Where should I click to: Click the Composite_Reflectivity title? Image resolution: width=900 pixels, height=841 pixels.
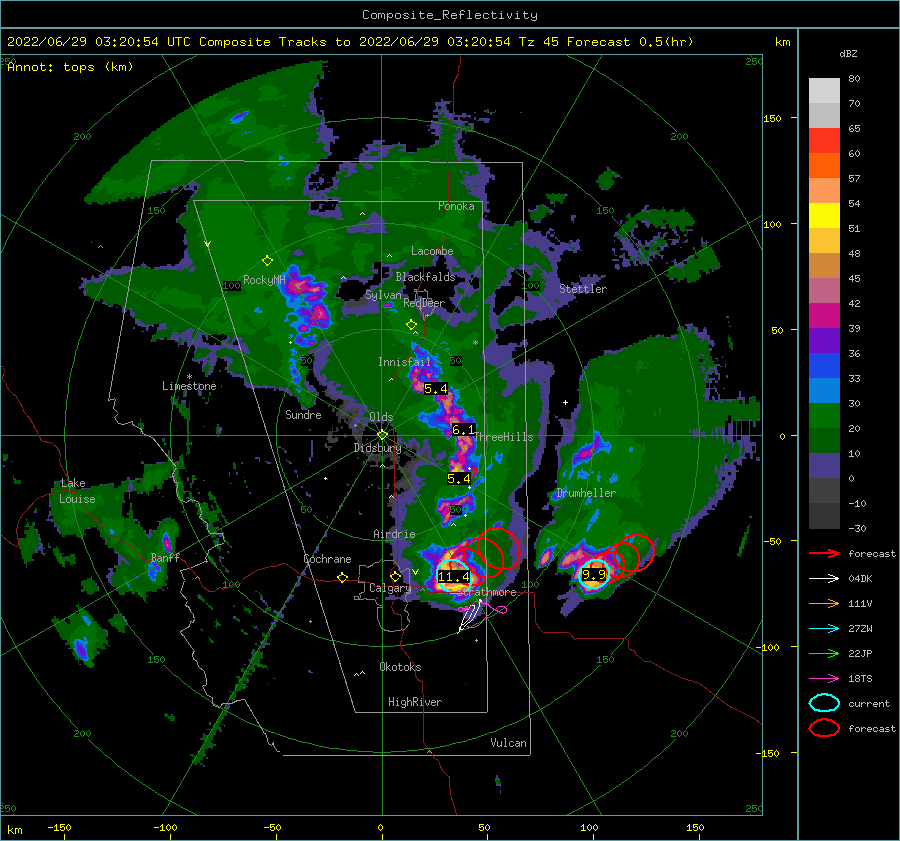click(x=450, y=15)
